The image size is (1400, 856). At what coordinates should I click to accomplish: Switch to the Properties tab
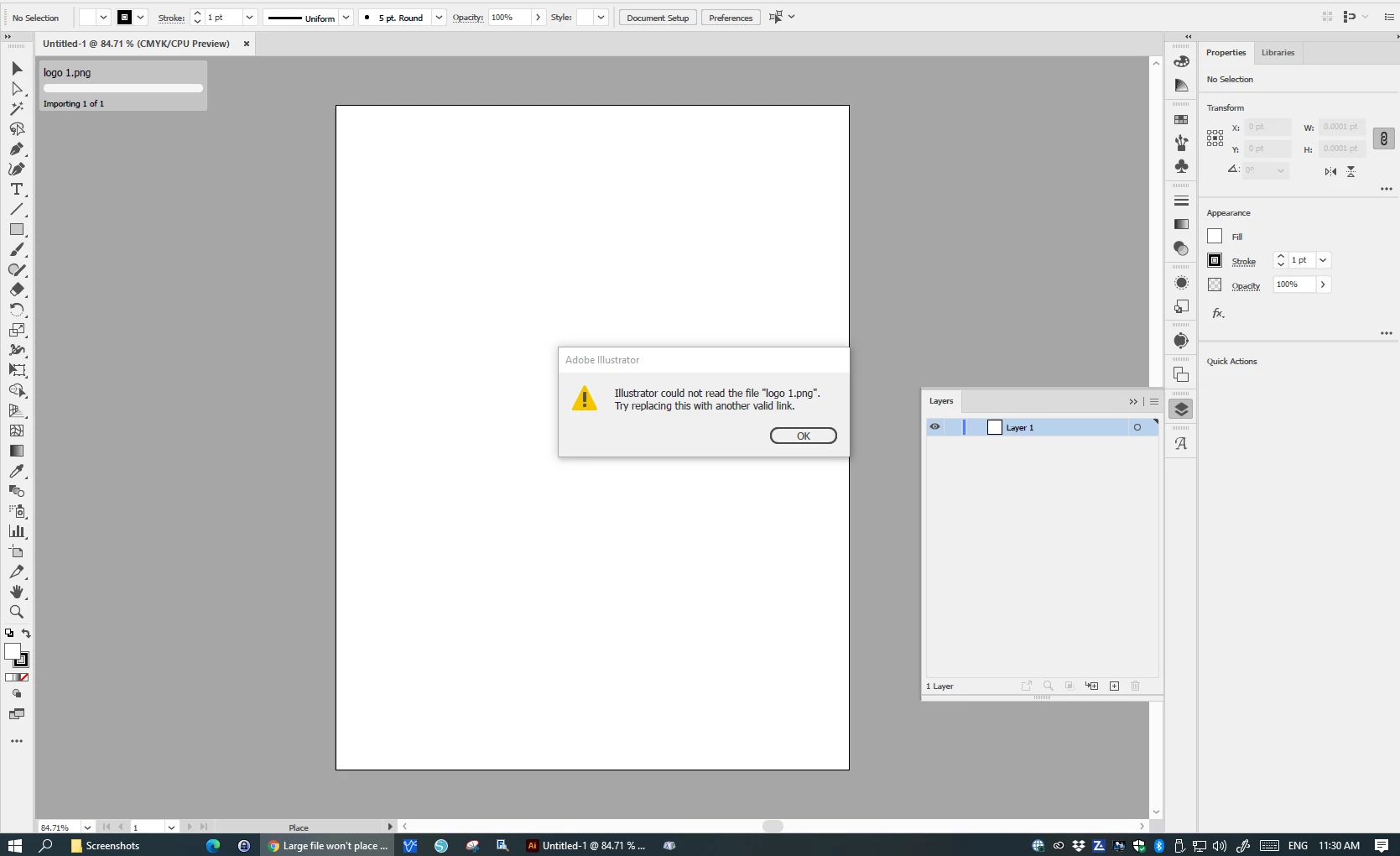(x=1226, y=53)
